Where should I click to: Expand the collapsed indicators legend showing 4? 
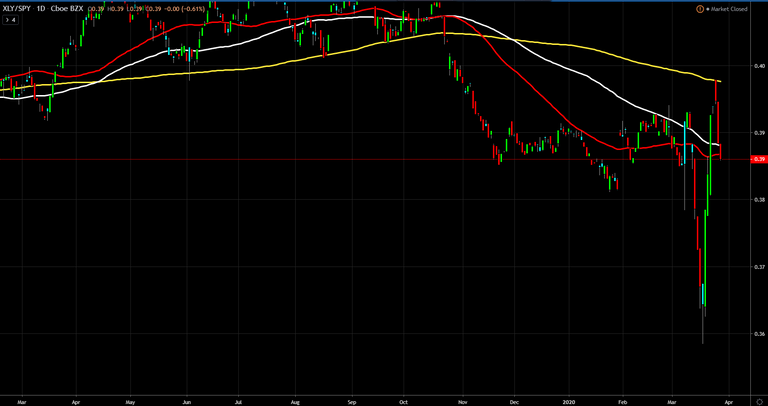coord(10,20)
